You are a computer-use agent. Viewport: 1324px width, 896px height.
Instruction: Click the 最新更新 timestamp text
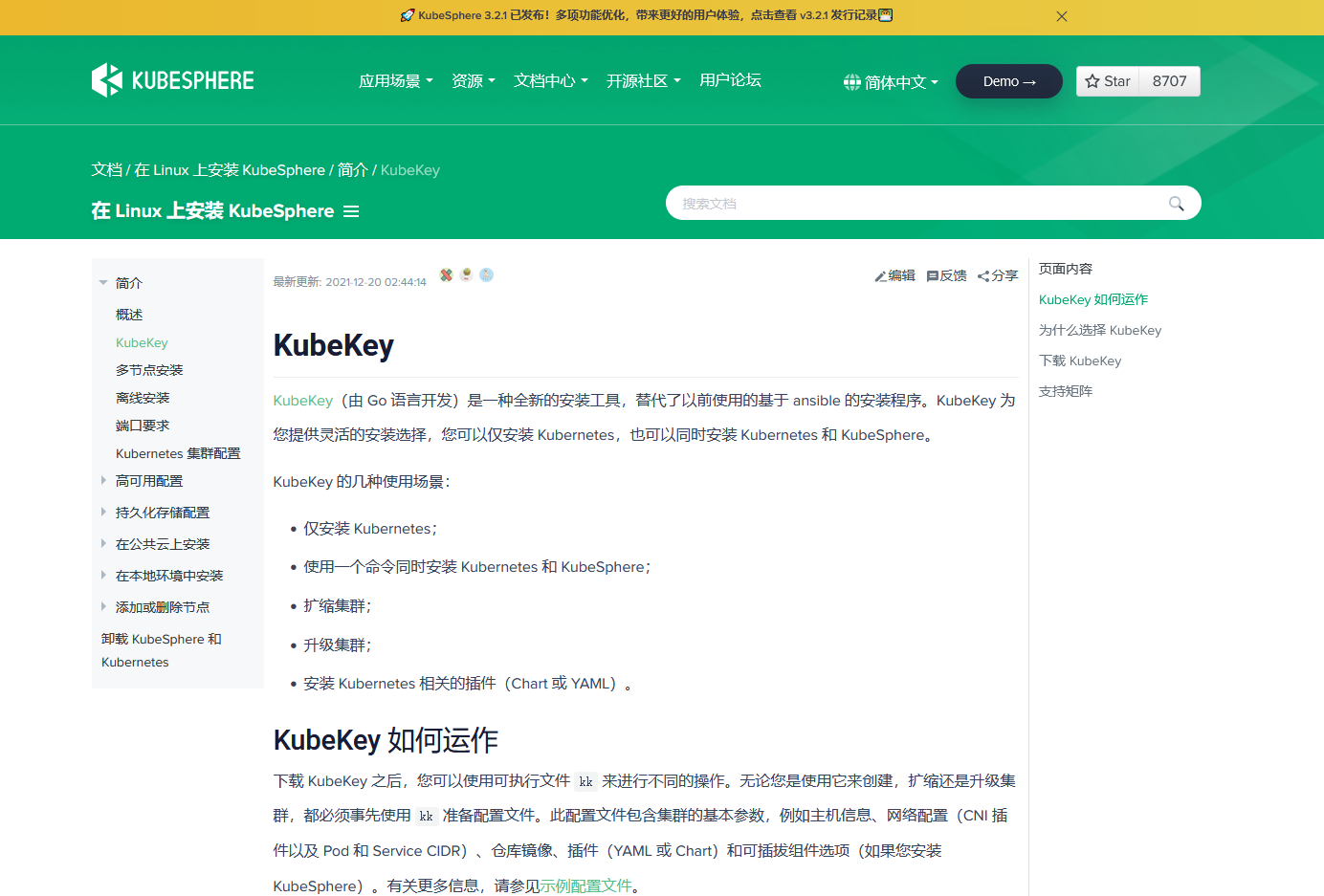tap(350, 282)
